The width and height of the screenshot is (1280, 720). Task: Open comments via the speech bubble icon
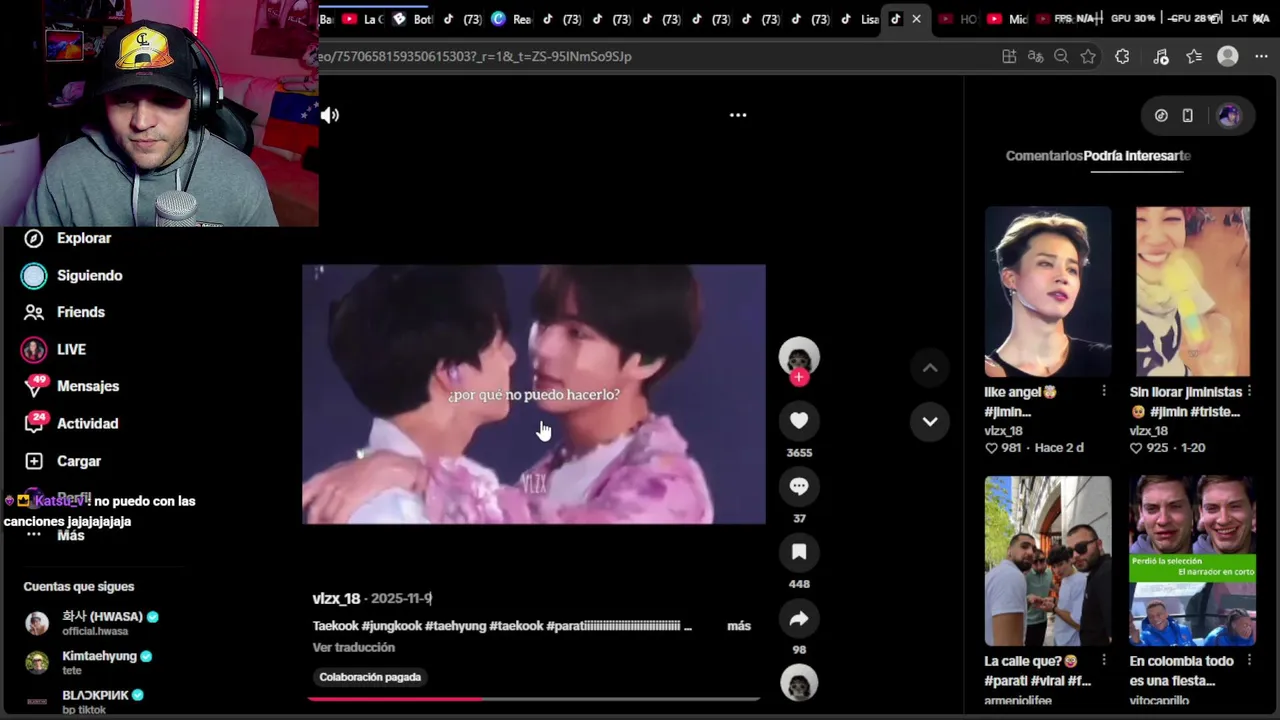[x=799, y=486]
